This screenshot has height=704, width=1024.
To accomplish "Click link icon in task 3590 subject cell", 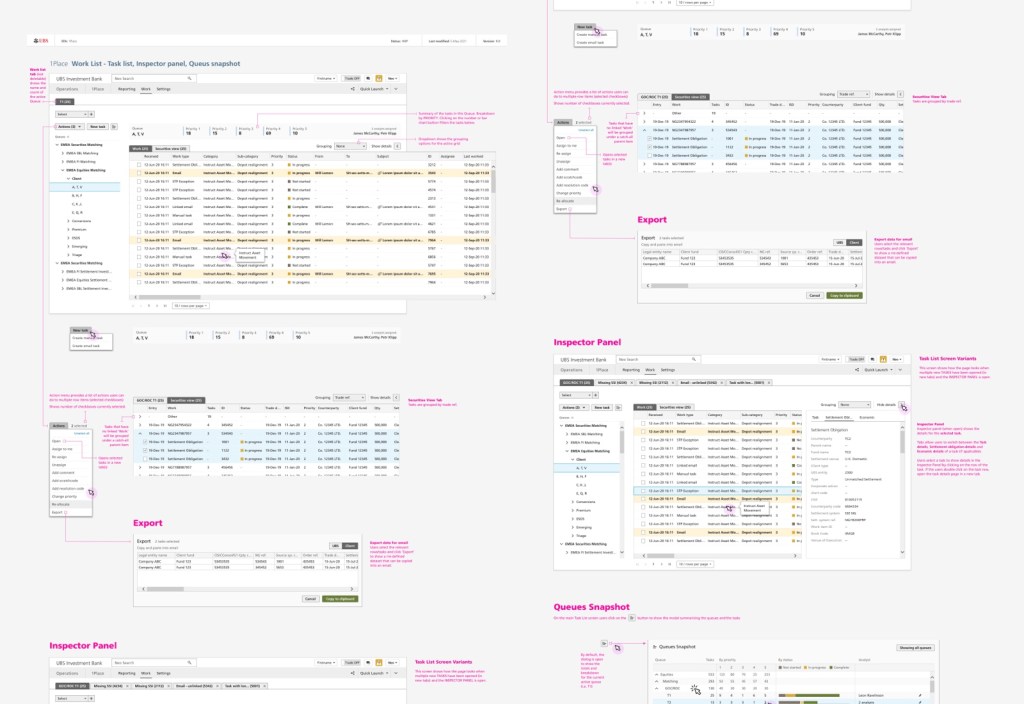I will pos(378,172).
